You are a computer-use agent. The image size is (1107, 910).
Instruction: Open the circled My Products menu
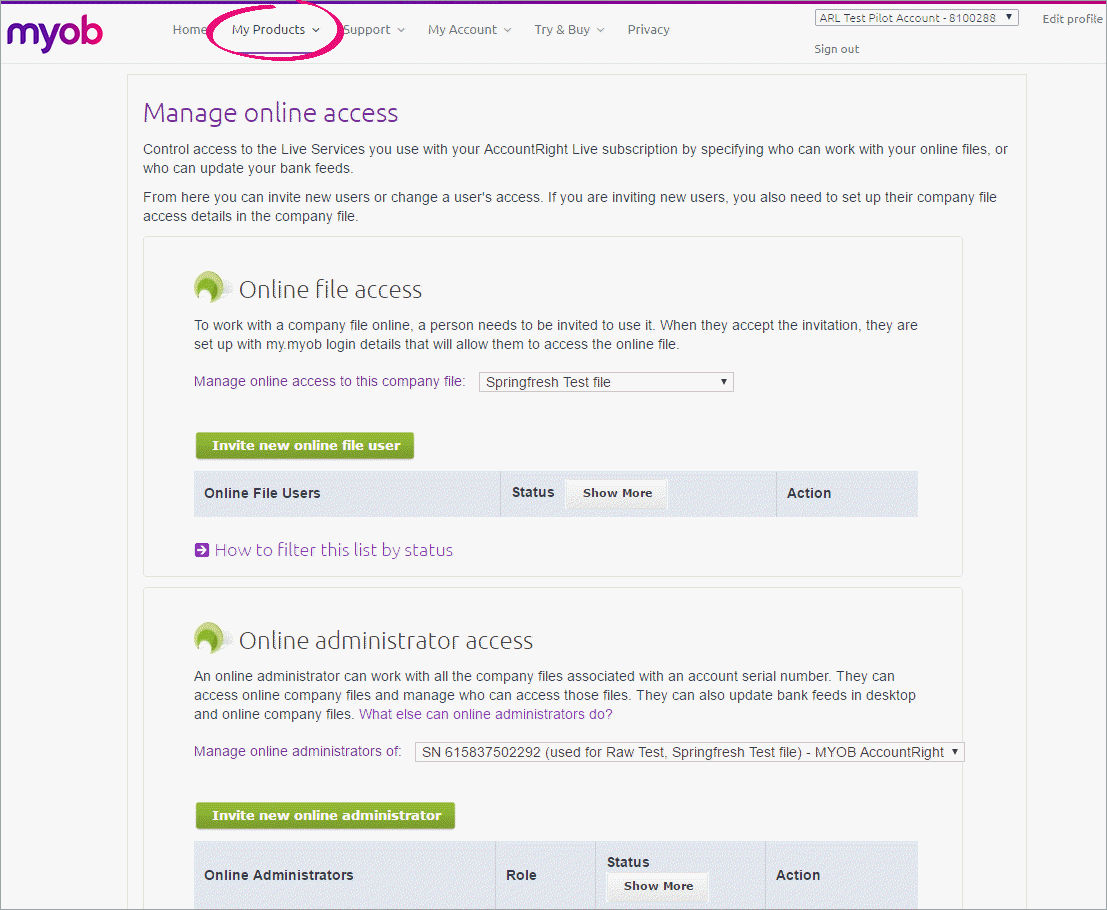coord(269,29)
